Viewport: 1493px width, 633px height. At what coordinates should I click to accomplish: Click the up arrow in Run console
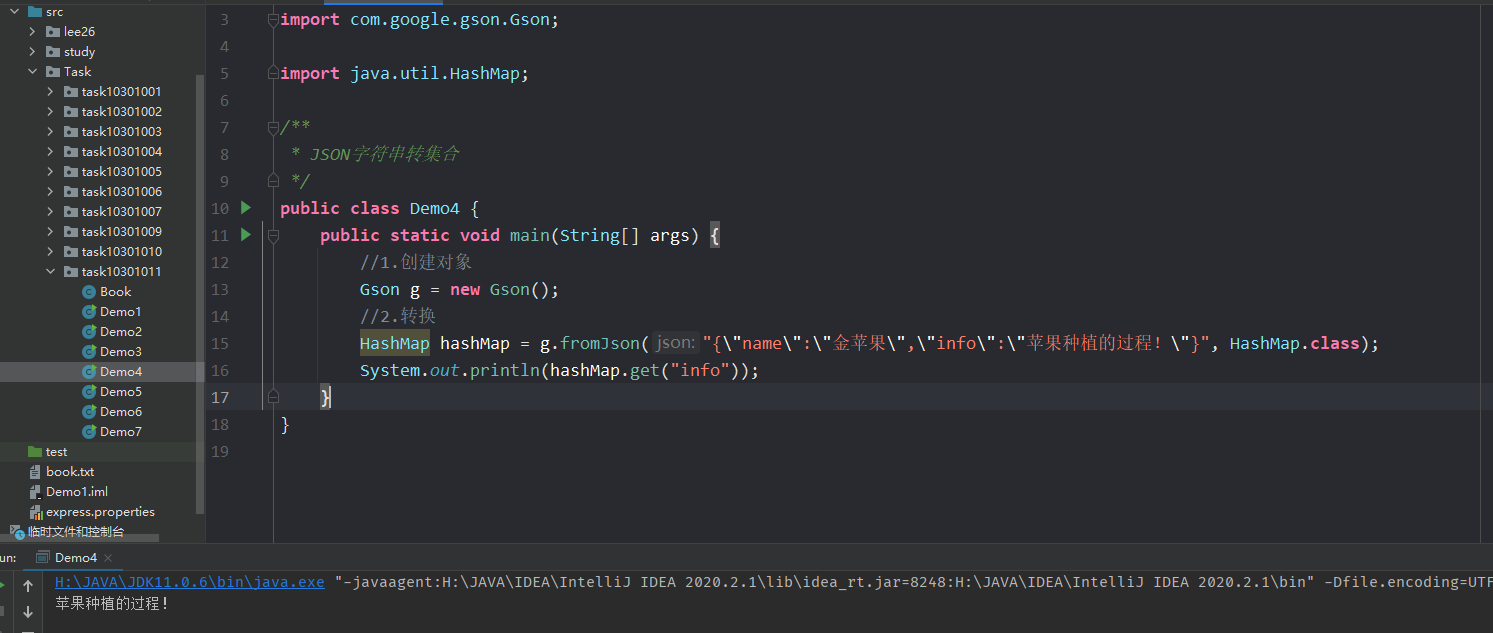pyautogui.click(x=28, y=586)
